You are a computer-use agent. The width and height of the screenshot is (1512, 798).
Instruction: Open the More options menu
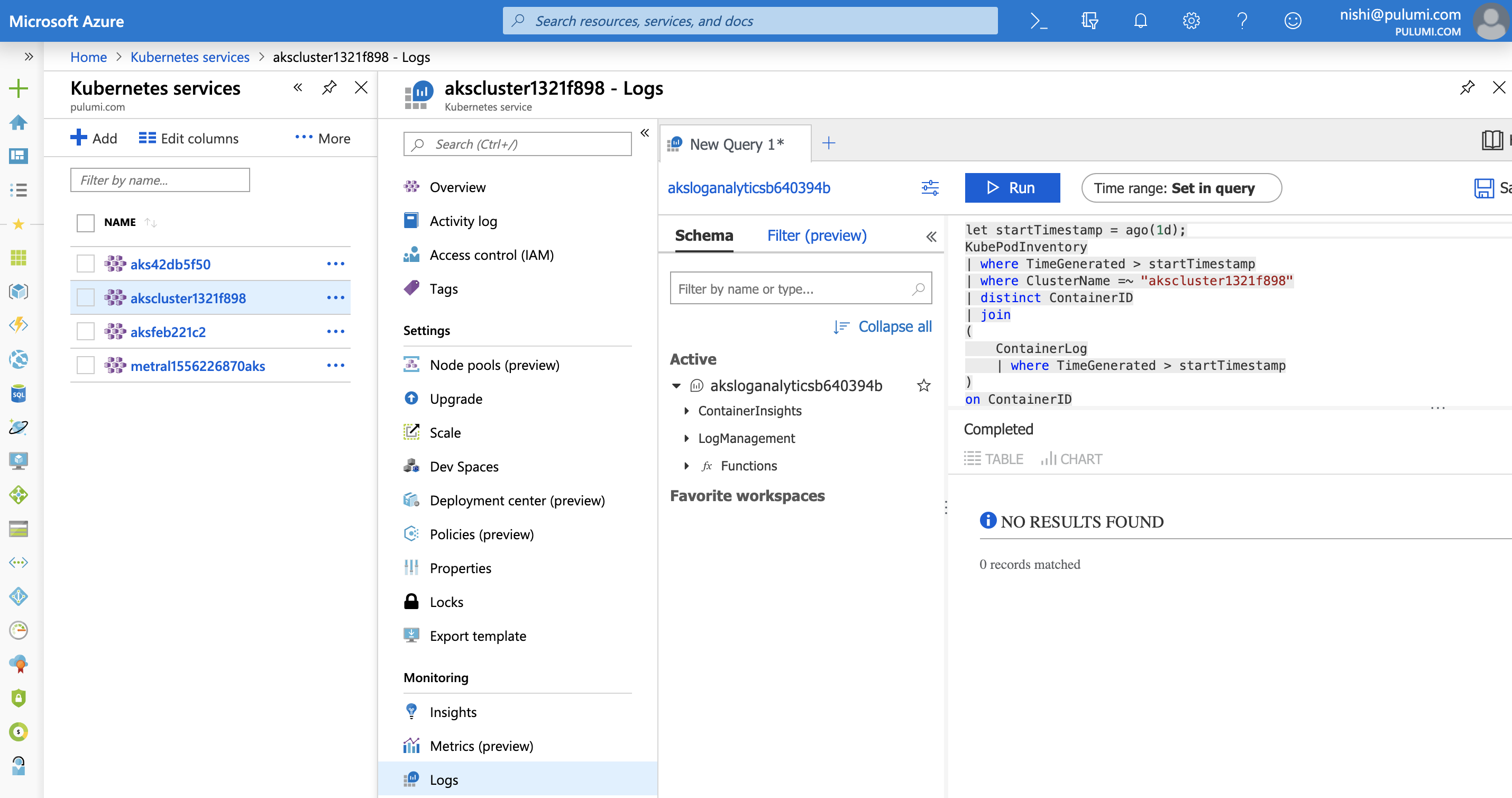322,138
